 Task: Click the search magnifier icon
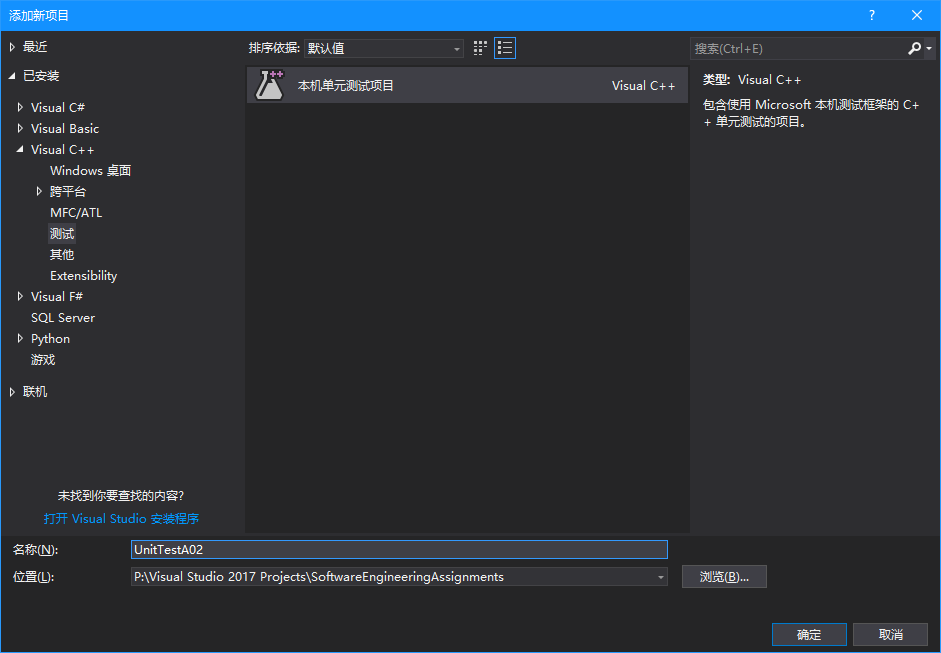914,49
